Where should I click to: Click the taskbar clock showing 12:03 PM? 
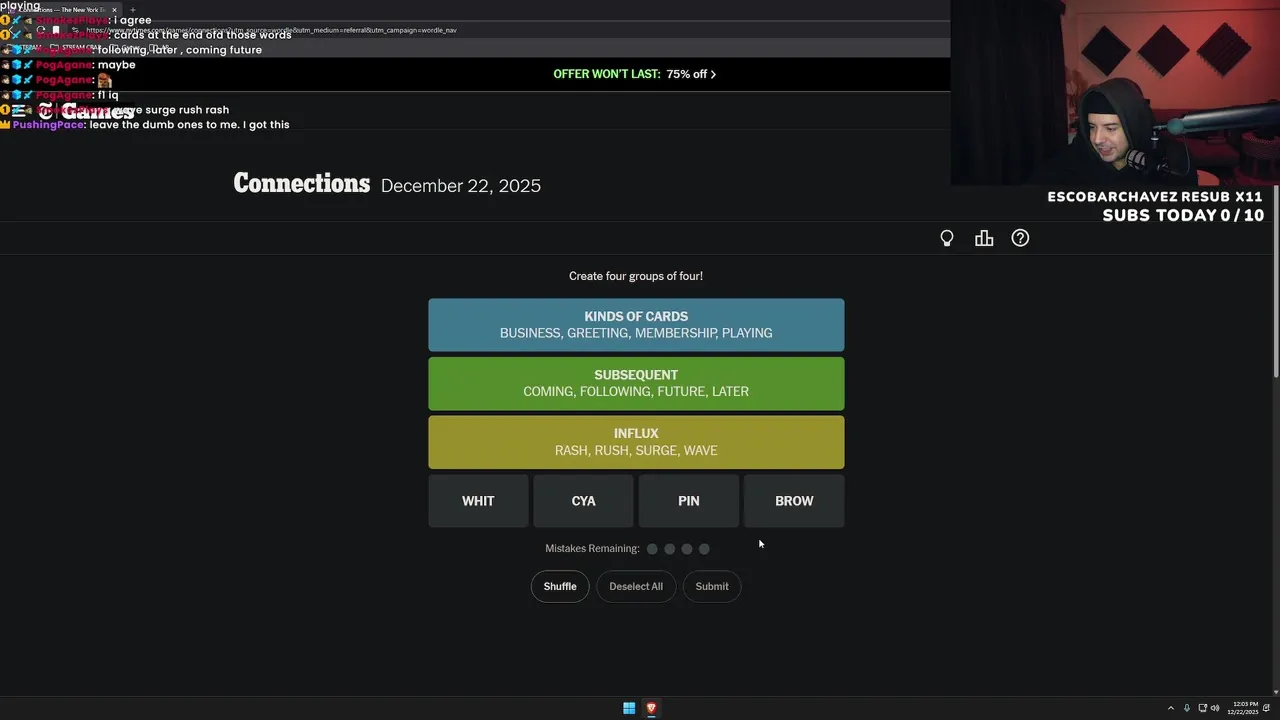click(1245, 708)
